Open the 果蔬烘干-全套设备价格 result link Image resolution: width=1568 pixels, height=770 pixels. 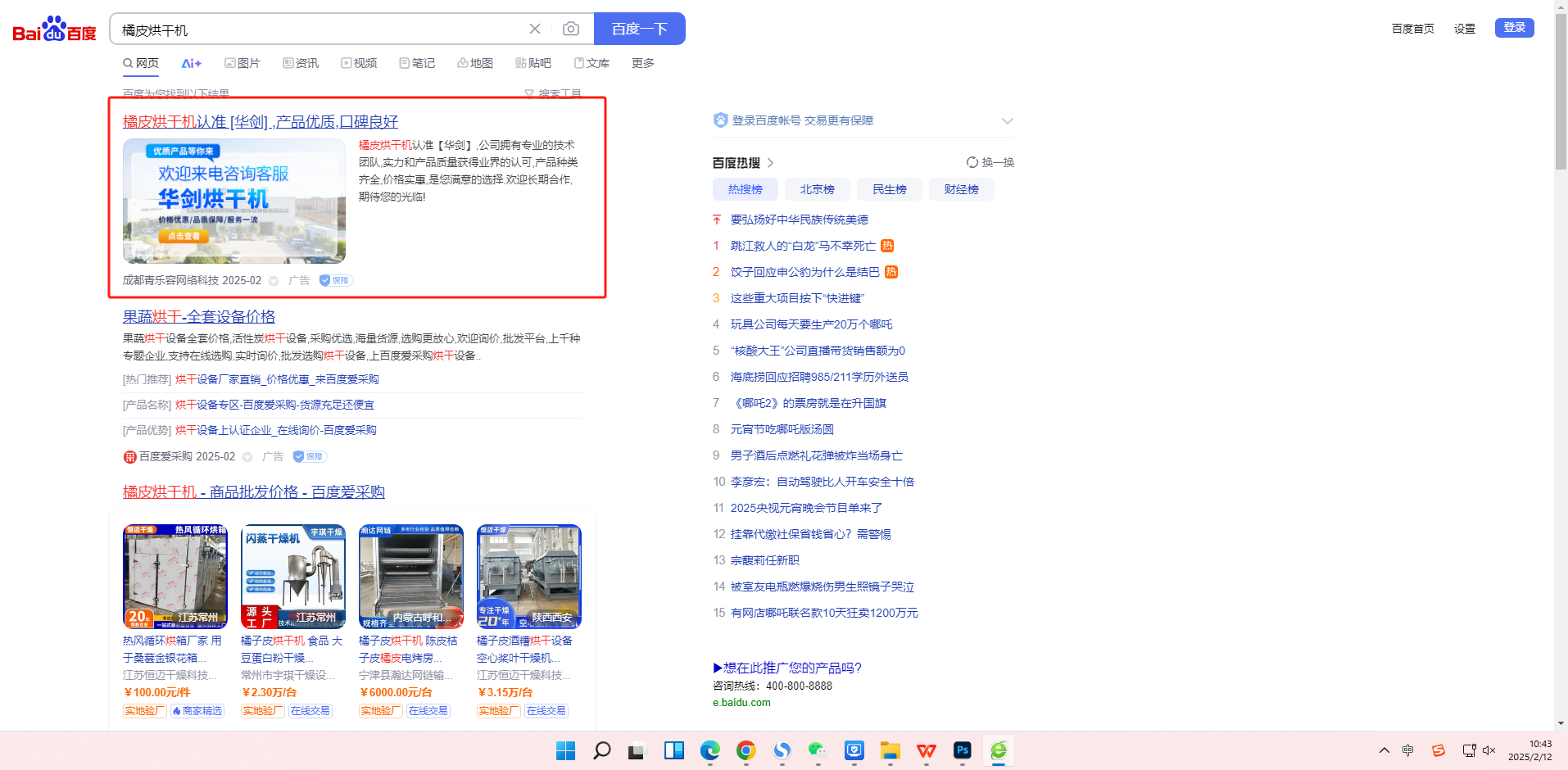click(199, 317)
